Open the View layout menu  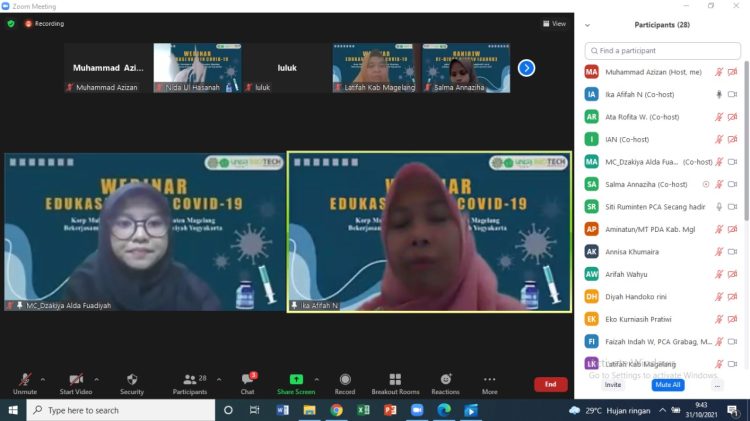click(555, 23)
